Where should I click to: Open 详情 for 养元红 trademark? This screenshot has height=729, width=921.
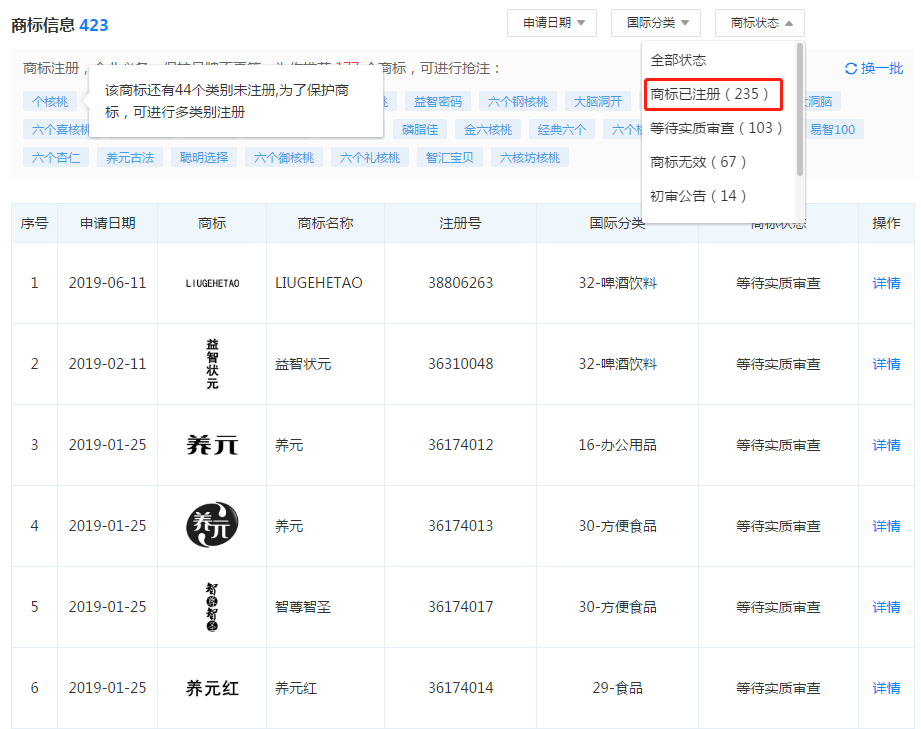(x=886, y=688)
